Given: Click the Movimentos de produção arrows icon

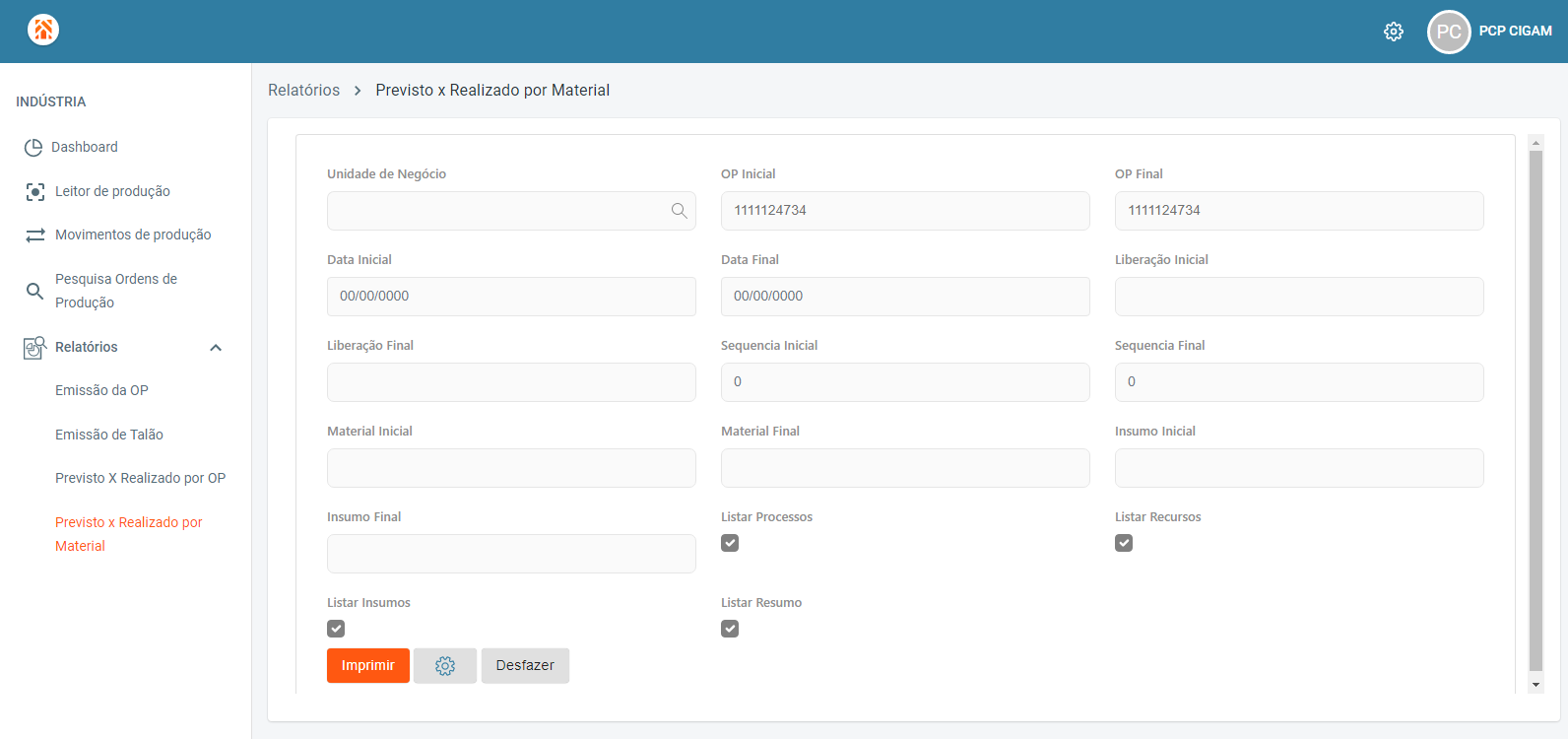Looking at the screenshot, I should pyautogui.click(x=35, y=235).
